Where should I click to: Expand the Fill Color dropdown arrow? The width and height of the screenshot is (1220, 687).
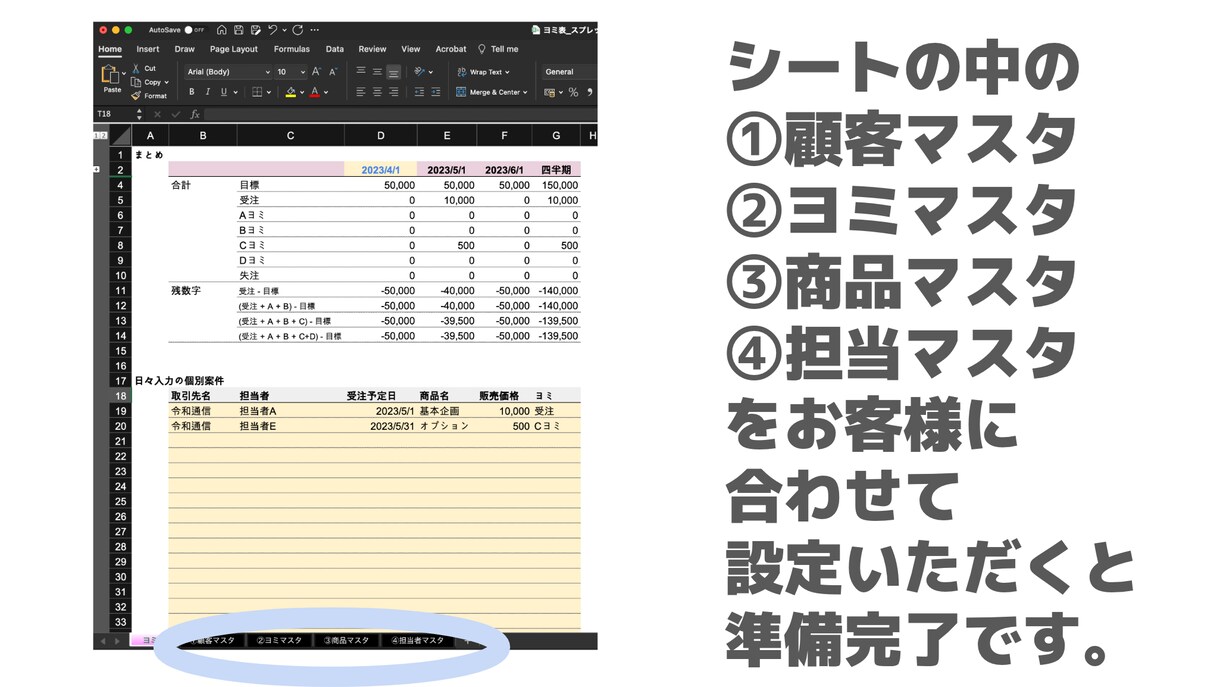[302, 93]
